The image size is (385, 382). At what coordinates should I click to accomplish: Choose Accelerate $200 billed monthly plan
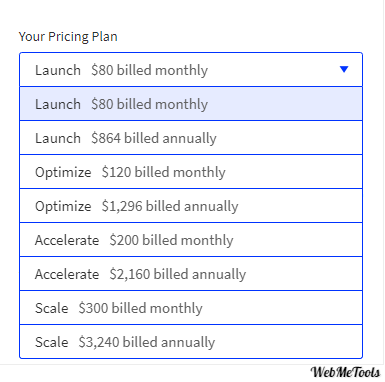pos(191,240)
